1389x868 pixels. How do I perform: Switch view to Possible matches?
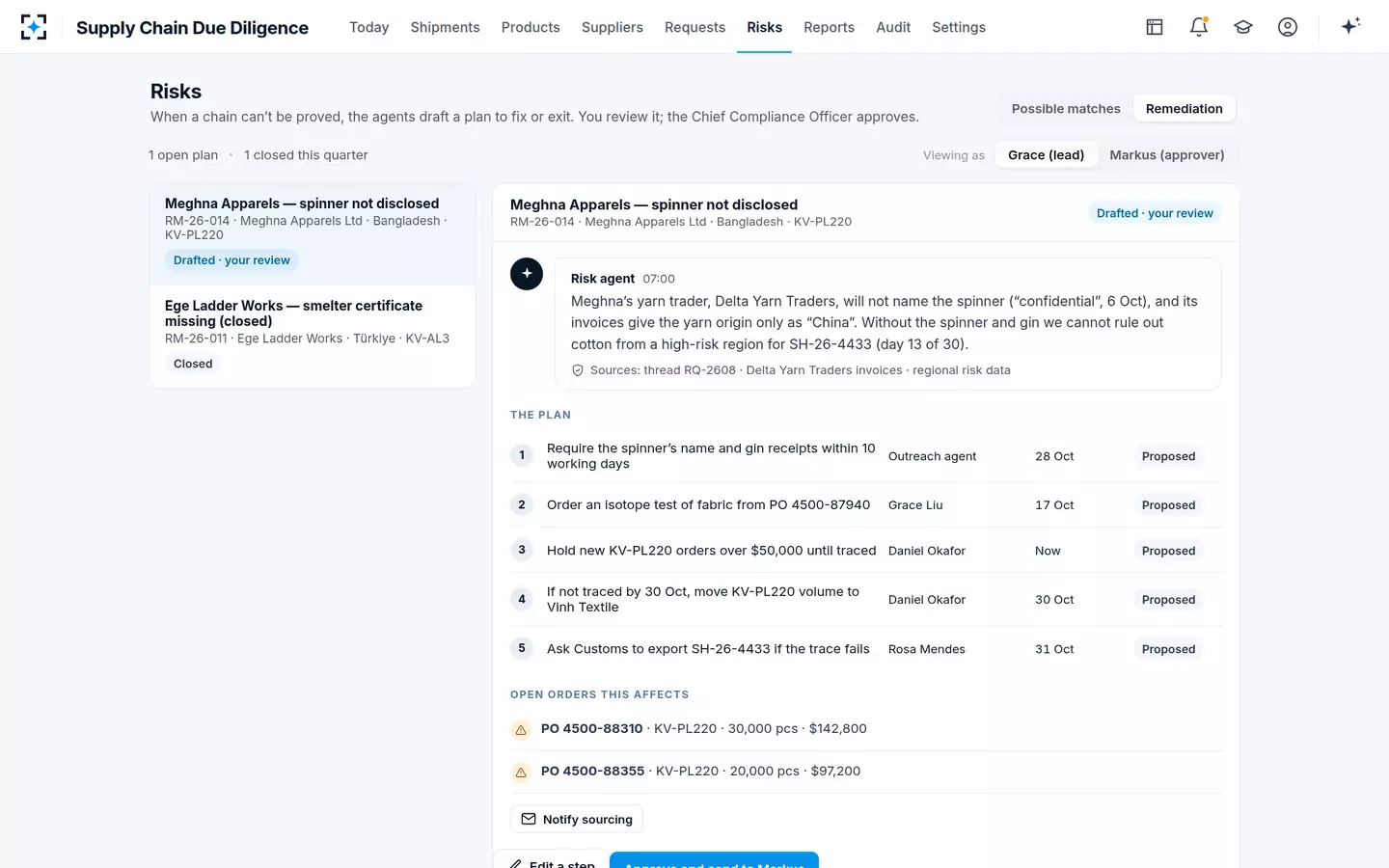(x=1066, y=109)
